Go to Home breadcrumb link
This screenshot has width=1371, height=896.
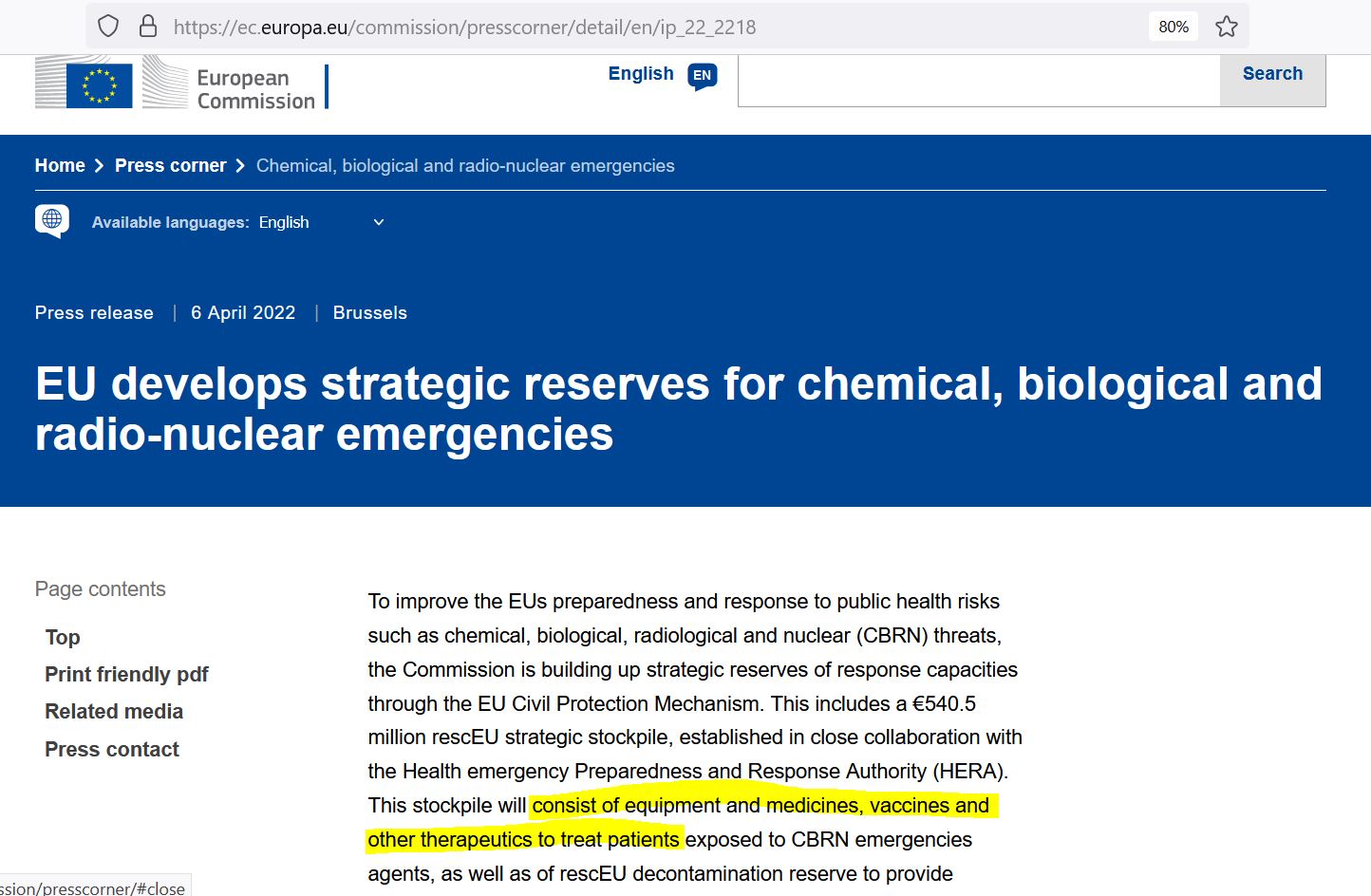pyautogui.click(x=60, y=166)
